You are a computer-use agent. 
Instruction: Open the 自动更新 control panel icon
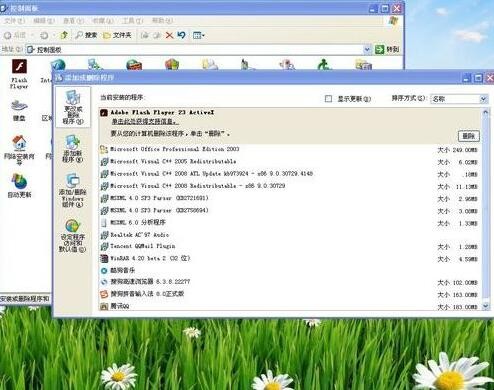(x=19, y=185)
